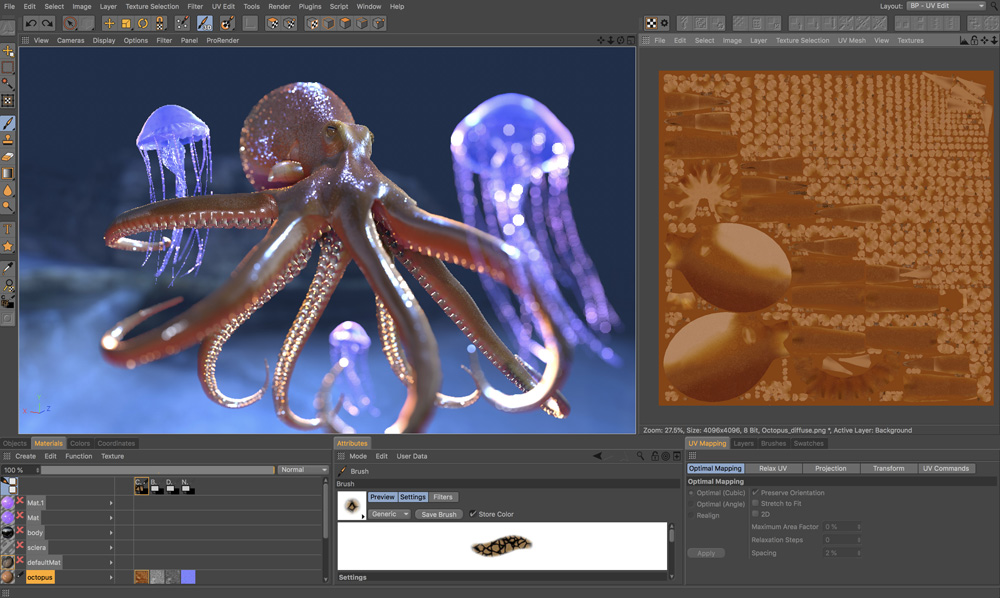Activate the 3D paint mode brush icon

[204, 24]
